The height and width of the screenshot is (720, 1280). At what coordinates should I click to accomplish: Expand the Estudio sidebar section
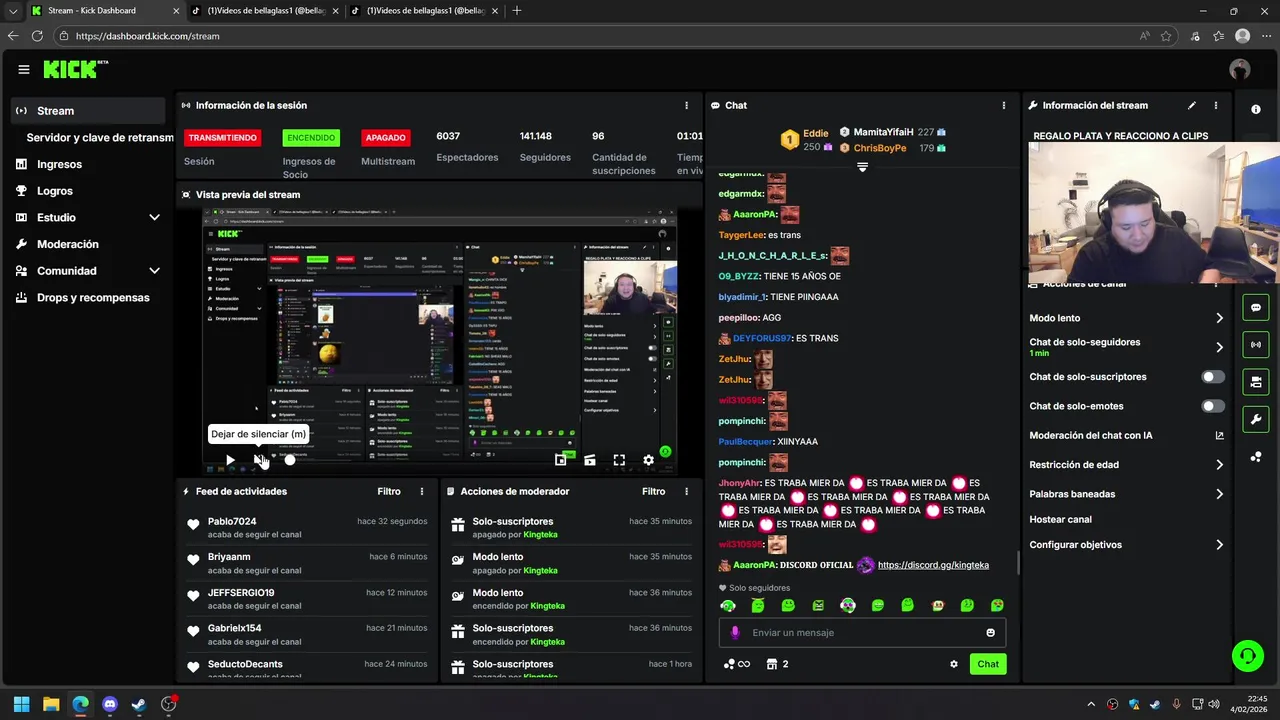click(x=154, y=217)
